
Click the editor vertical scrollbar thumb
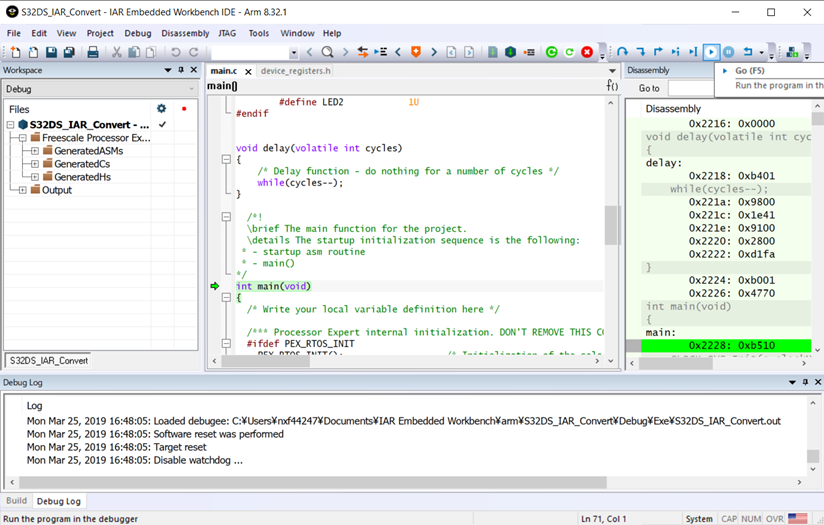[610, 225]
